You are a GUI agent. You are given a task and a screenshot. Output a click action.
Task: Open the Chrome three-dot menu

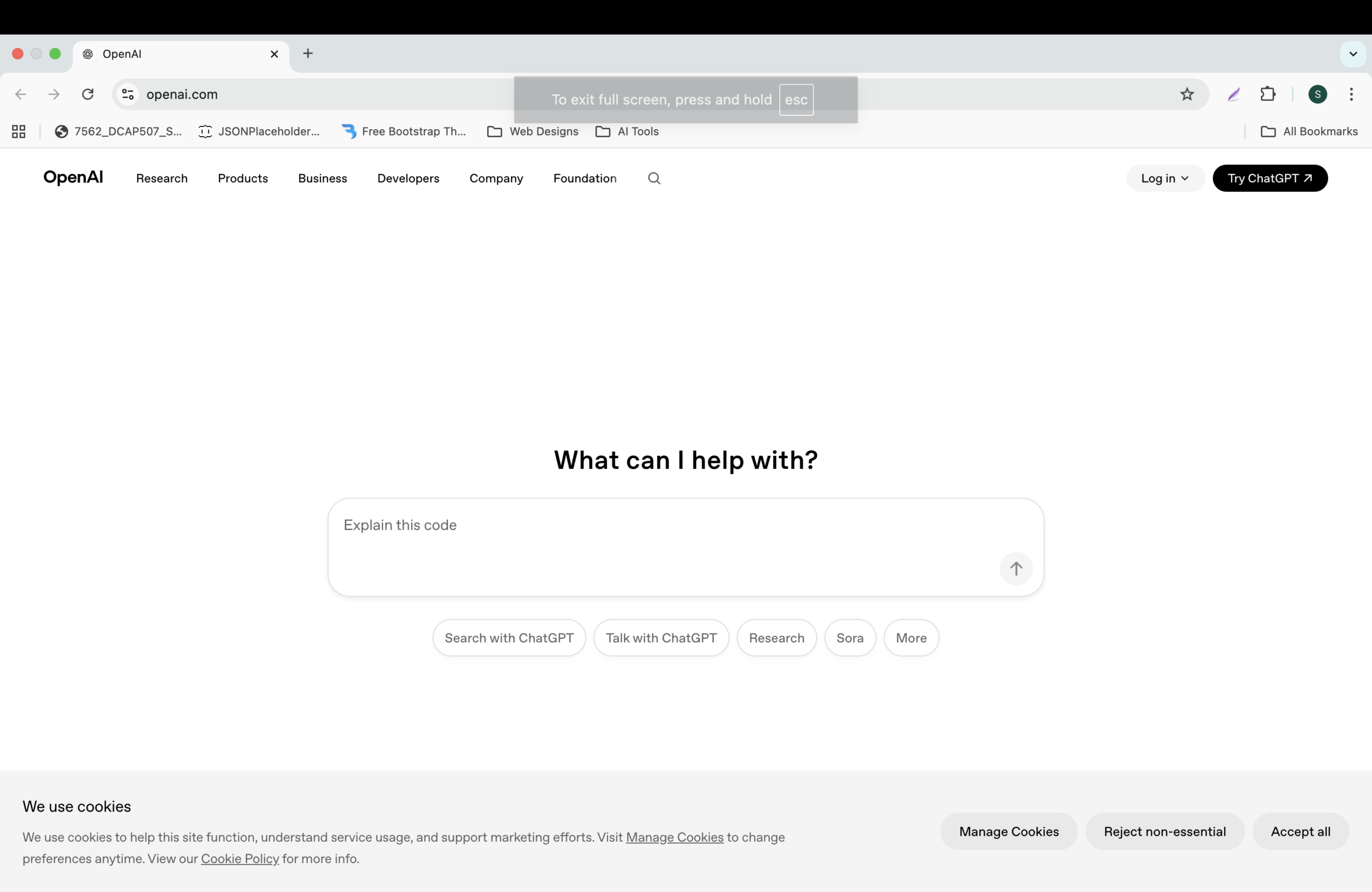pyautogui.click(x=1351, y=94)
